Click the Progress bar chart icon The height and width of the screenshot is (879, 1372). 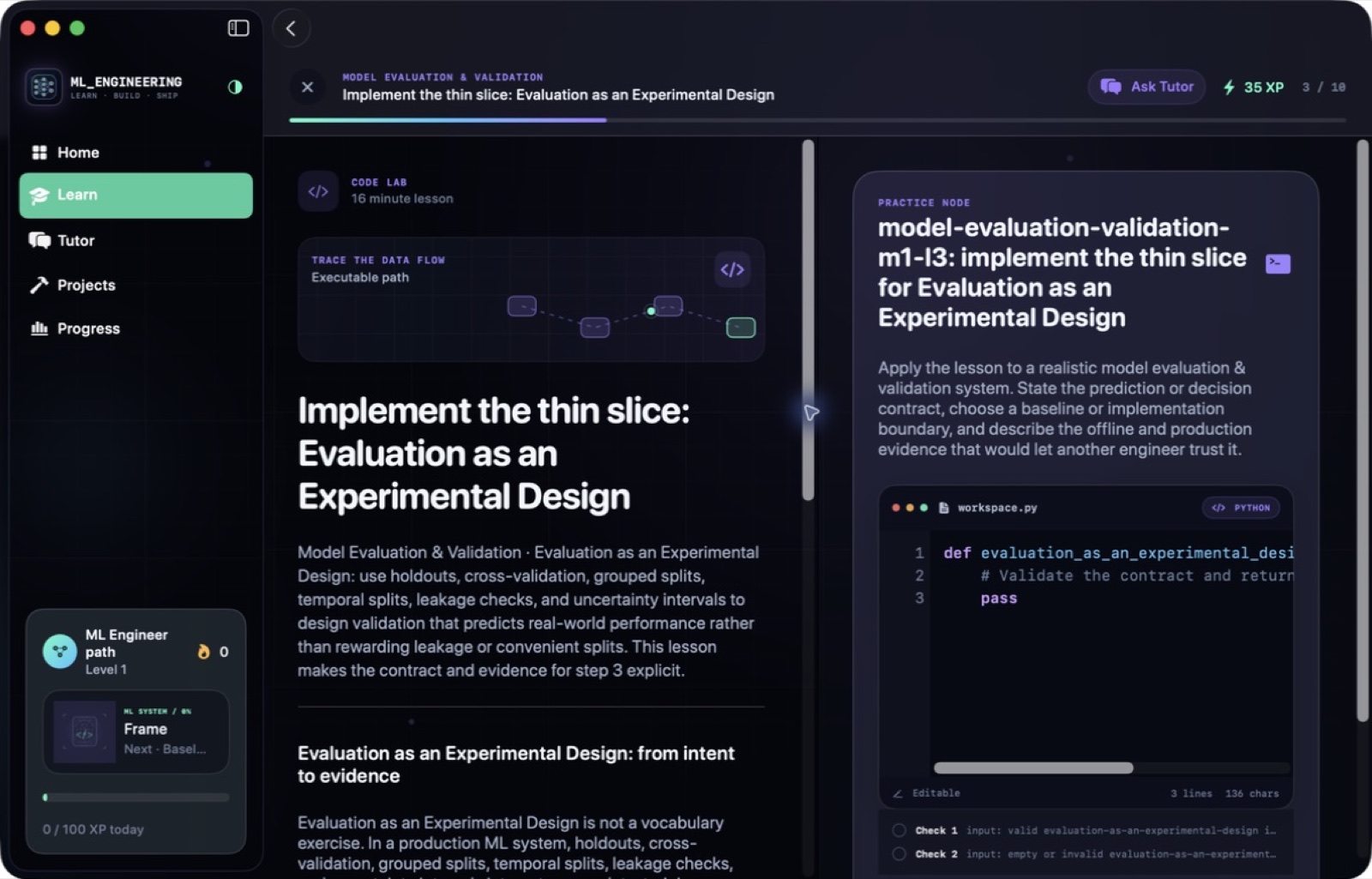coord(39,328)
